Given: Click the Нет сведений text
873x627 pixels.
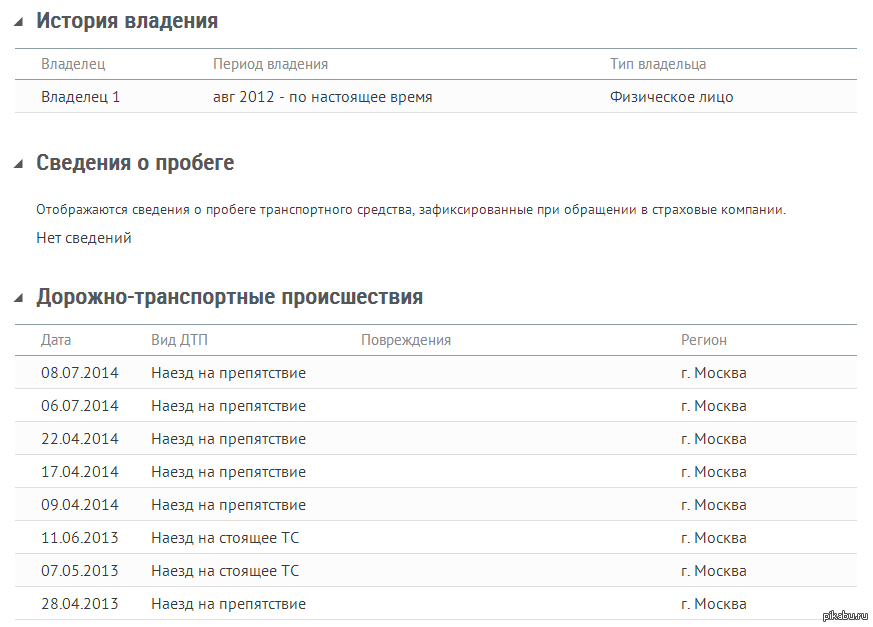Looking at the screenshot, I should pyautogui.click(x=84, y=238).
